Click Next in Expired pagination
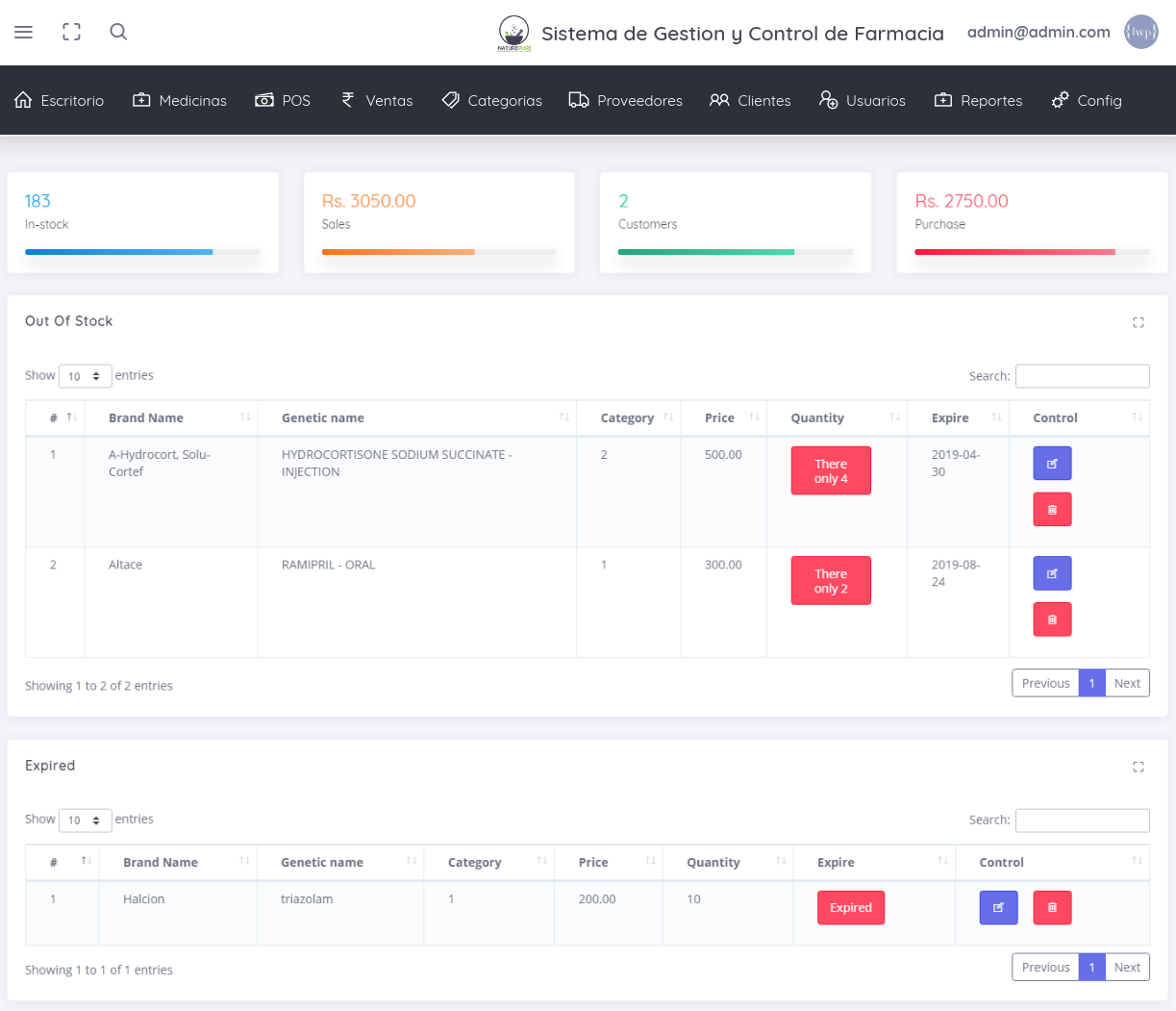Viewport: 1176px width, 1011px height. [x=1127, y=967]
